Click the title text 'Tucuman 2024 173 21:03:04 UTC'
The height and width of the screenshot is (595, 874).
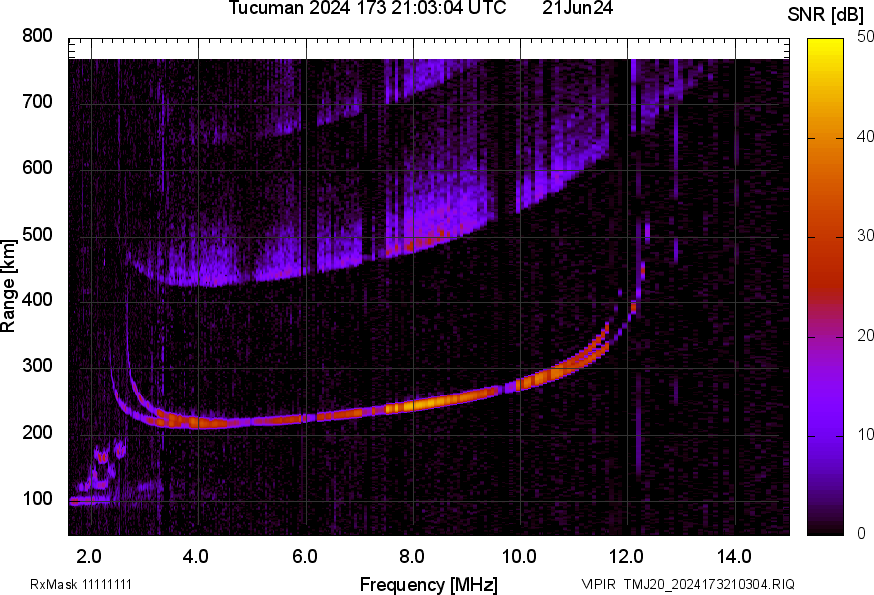point(367,8)
